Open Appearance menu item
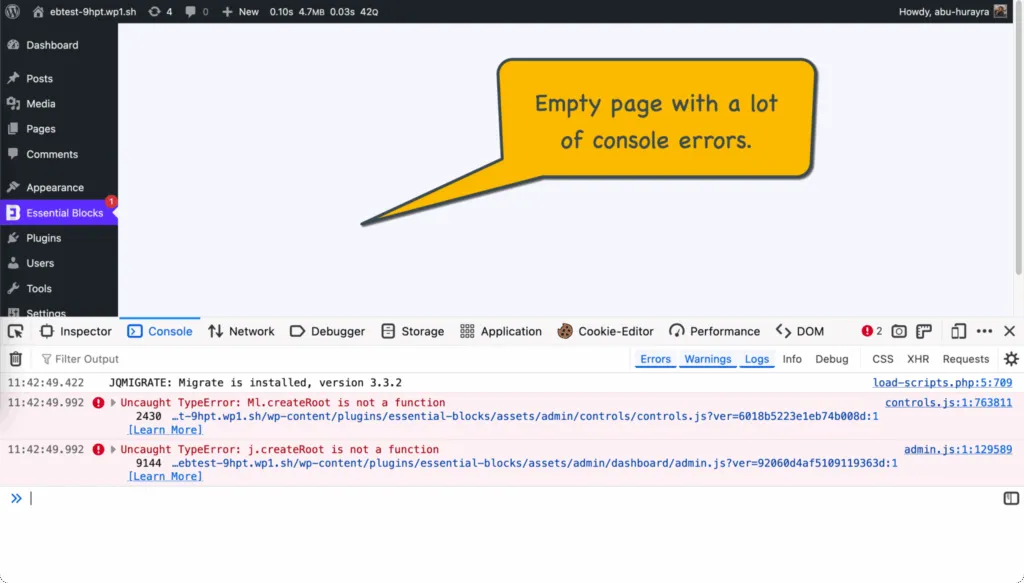Viewport: 1024px width, 583px height. (55, 187)
